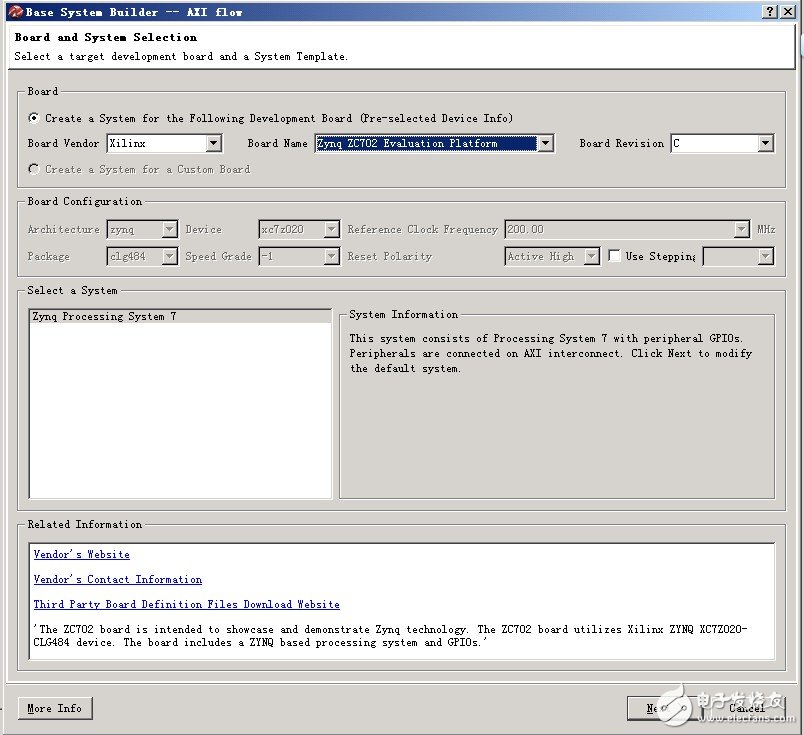This screenshot has width=804, height=735.
Task: Open the Vendor's Website link
Action: (81, 554)
